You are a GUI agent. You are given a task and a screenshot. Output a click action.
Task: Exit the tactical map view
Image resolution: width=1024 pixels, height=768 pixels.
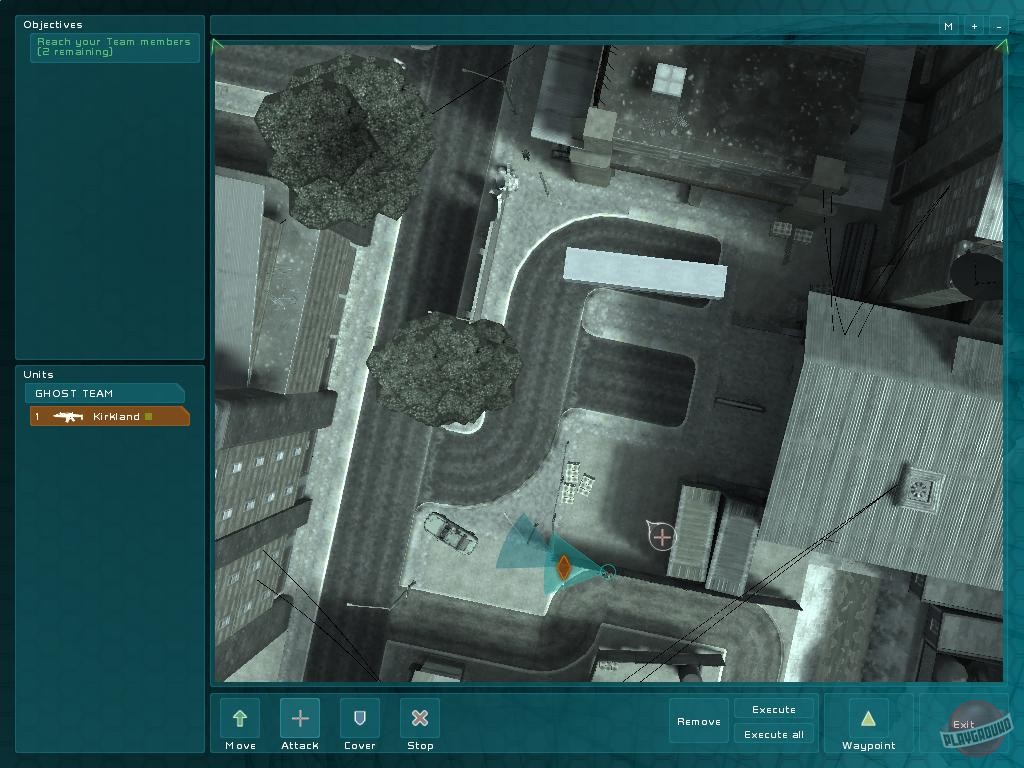[963, 725]
